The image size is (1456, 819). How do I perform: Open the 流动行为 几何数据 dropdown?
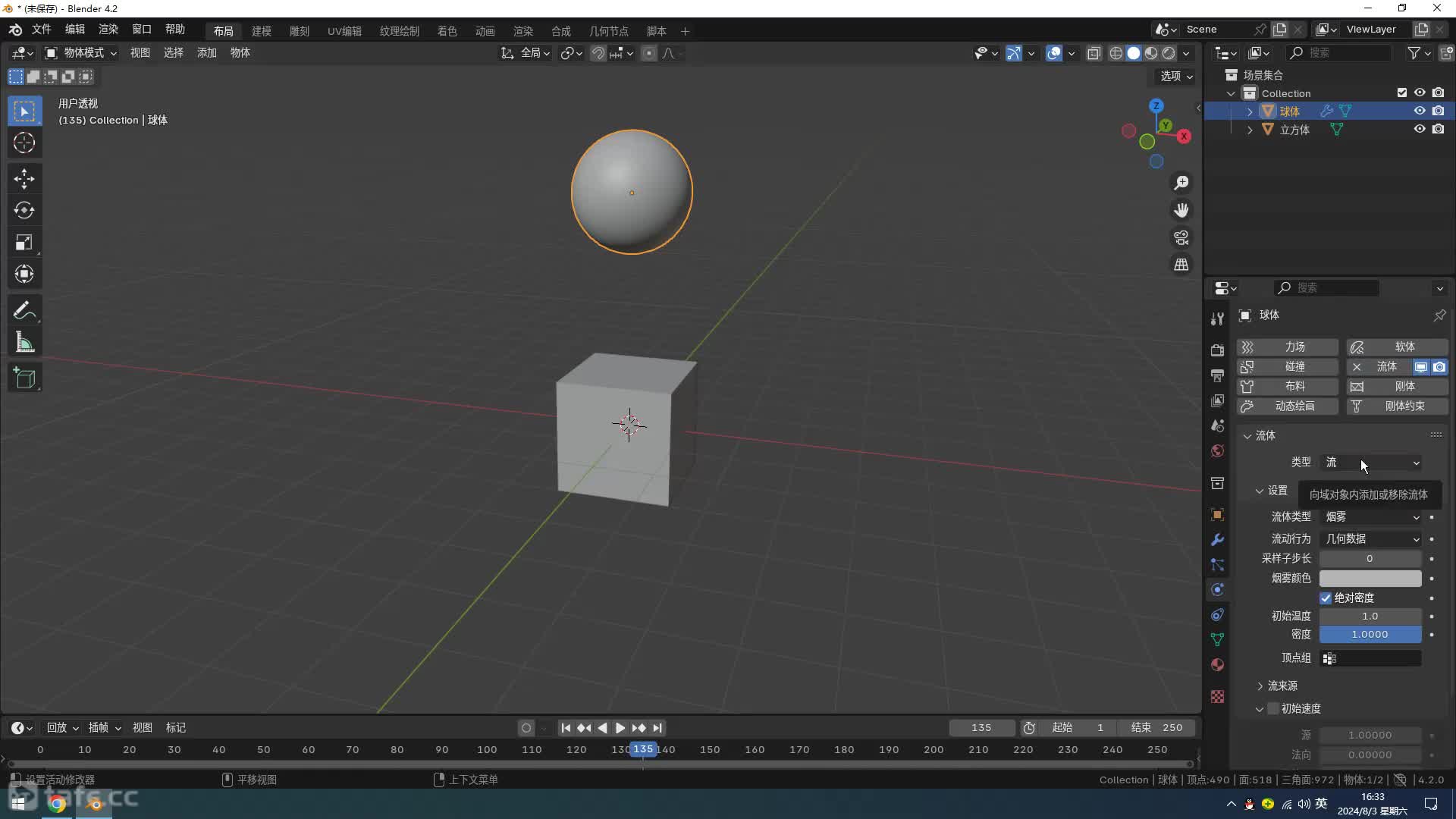point(1371,539)
